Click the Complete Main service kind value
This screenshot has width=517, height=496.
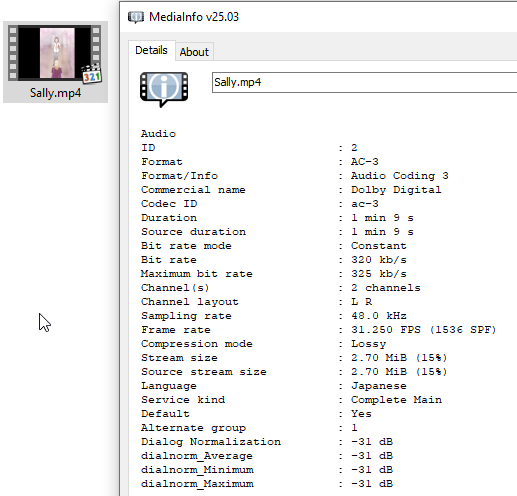396,400
